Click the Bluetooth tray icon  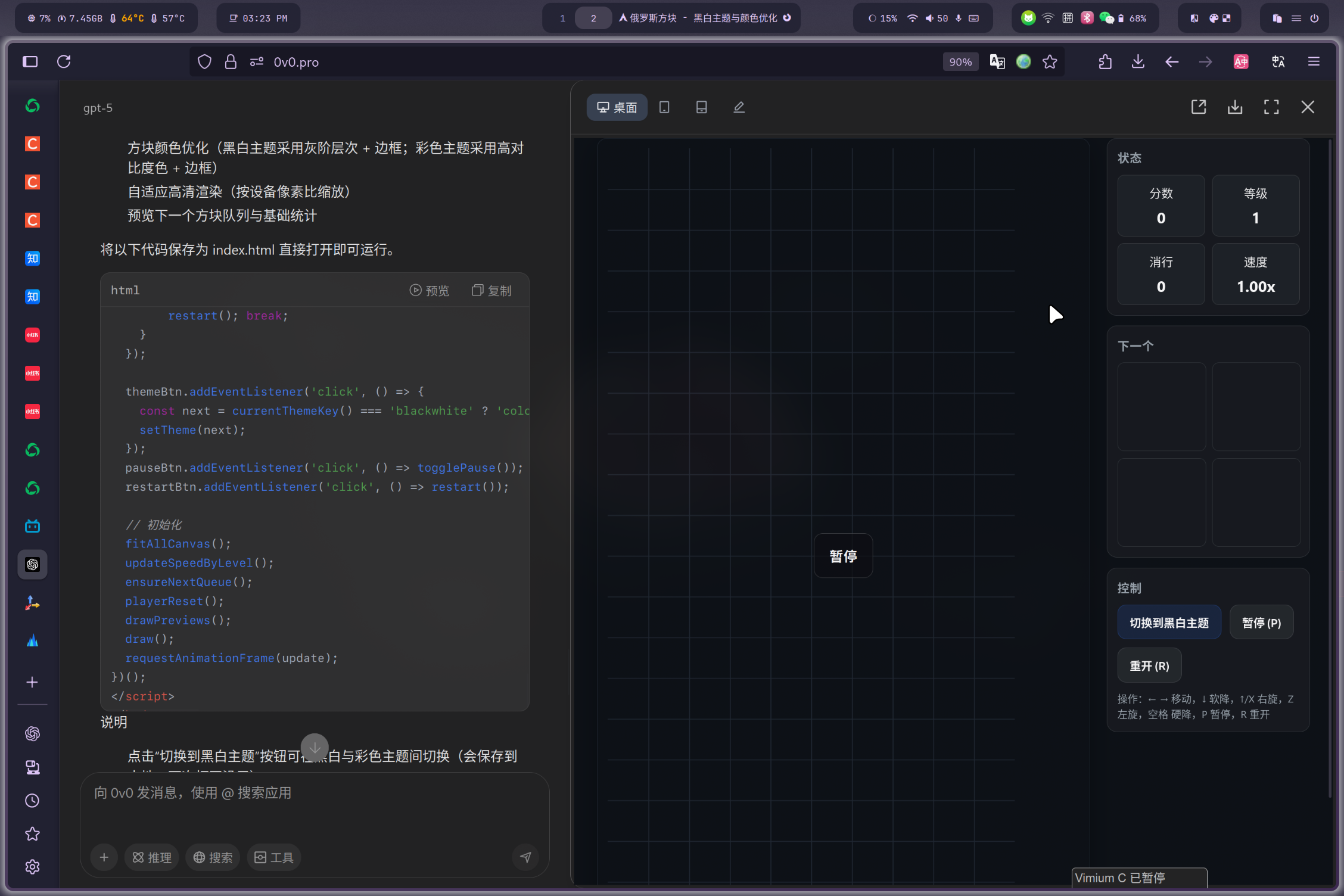(1087, 18)
